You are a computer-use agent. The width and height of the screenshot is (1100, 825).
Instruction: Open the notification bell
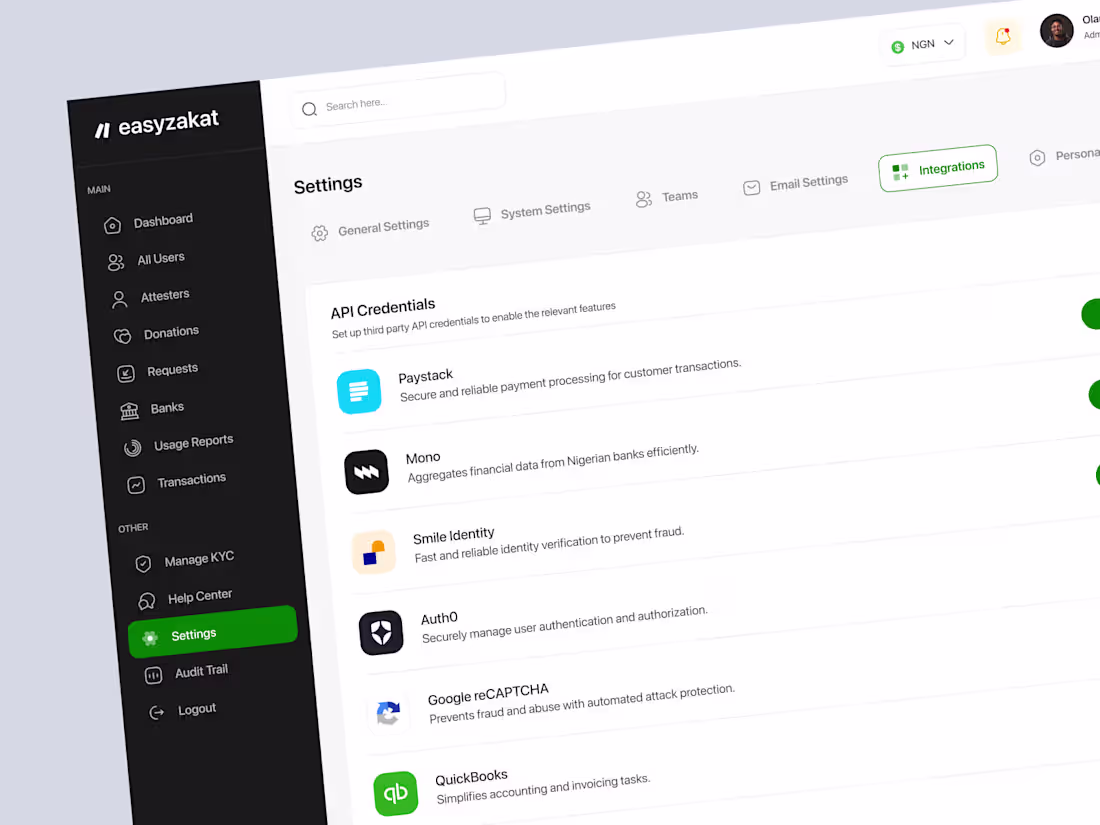pos(1003,35)
